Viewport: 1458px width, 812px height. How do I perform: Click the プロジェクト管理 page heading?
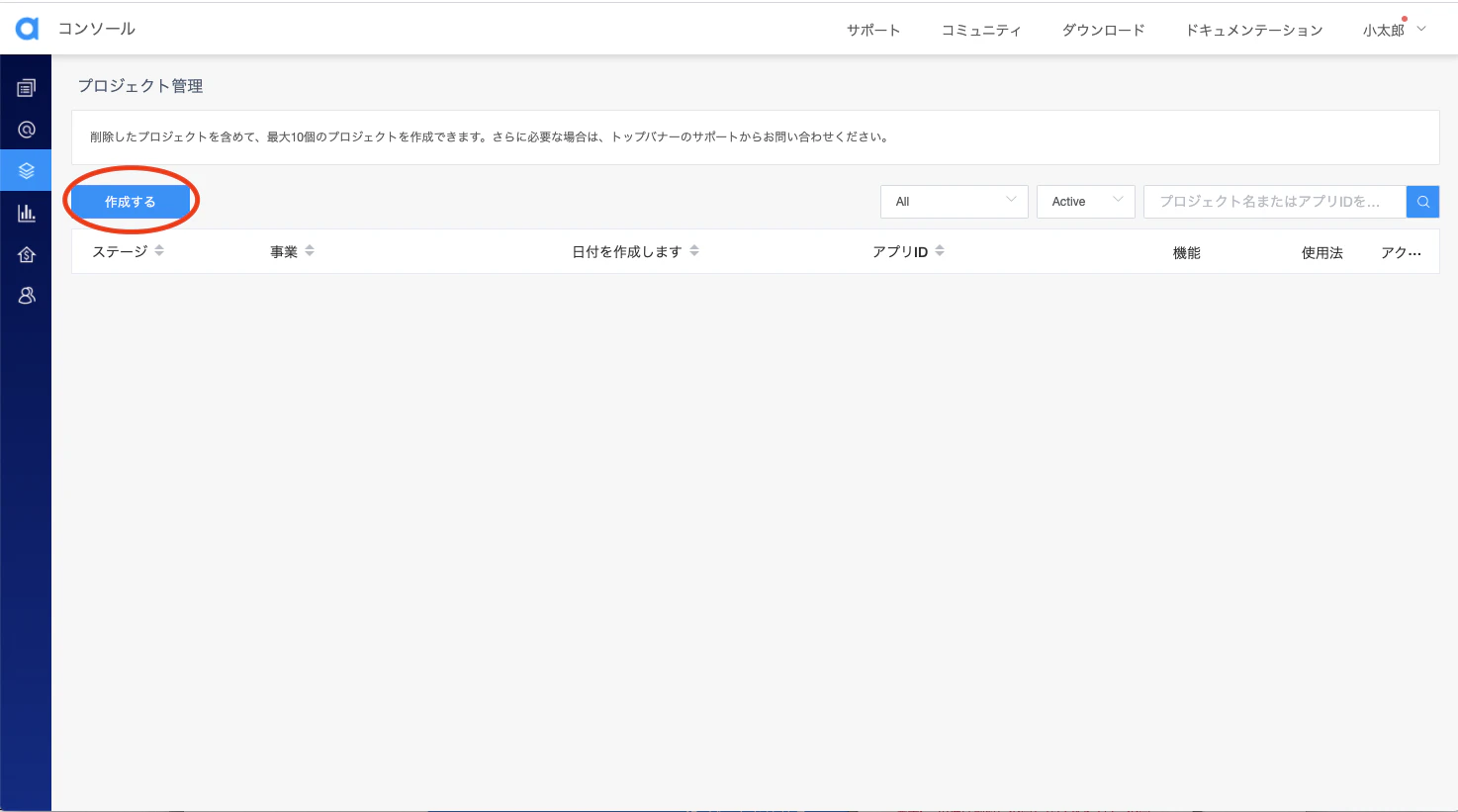coord(140,86)
